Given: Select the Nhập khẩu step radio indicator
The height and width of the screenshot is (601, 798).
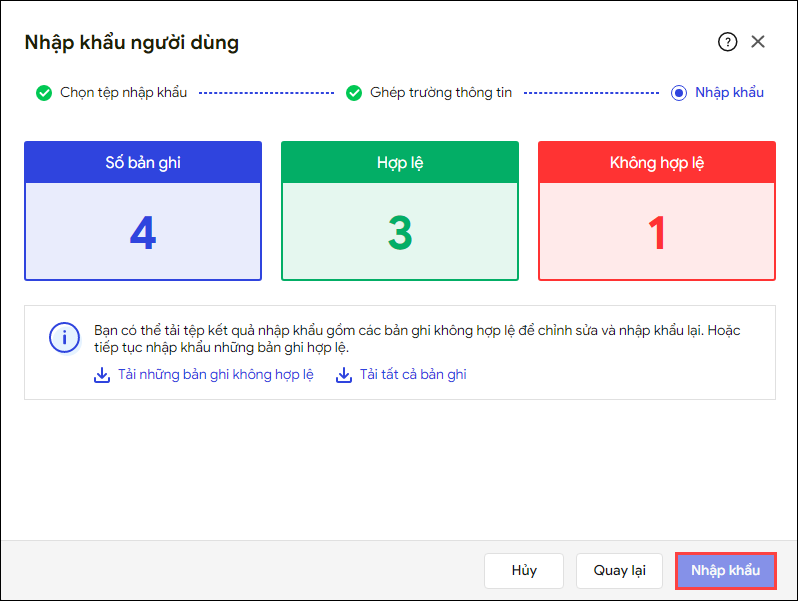Looking at the screenshot, I should click(679, 93).
